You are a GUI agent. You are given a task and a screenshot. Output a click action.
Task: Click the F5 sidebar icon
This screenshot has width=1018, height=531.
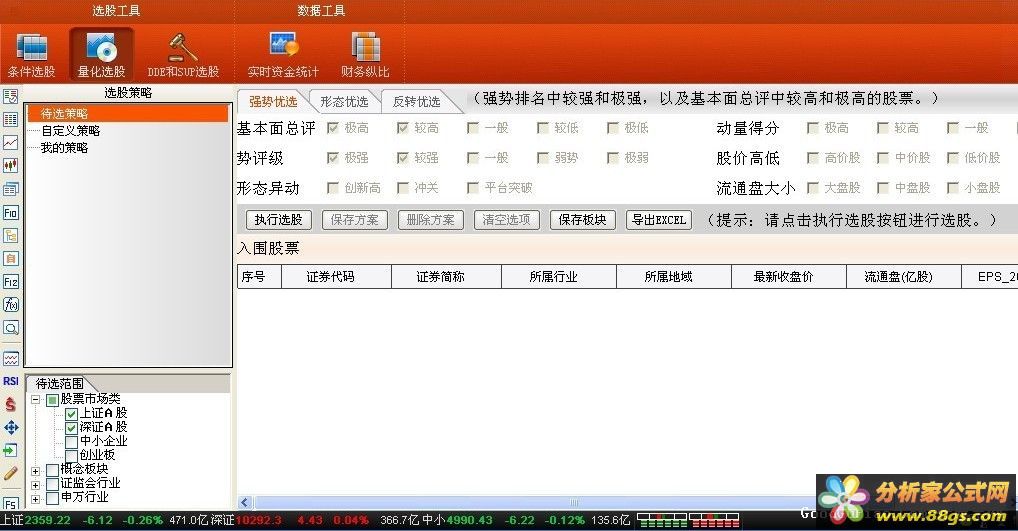[10, 504]
